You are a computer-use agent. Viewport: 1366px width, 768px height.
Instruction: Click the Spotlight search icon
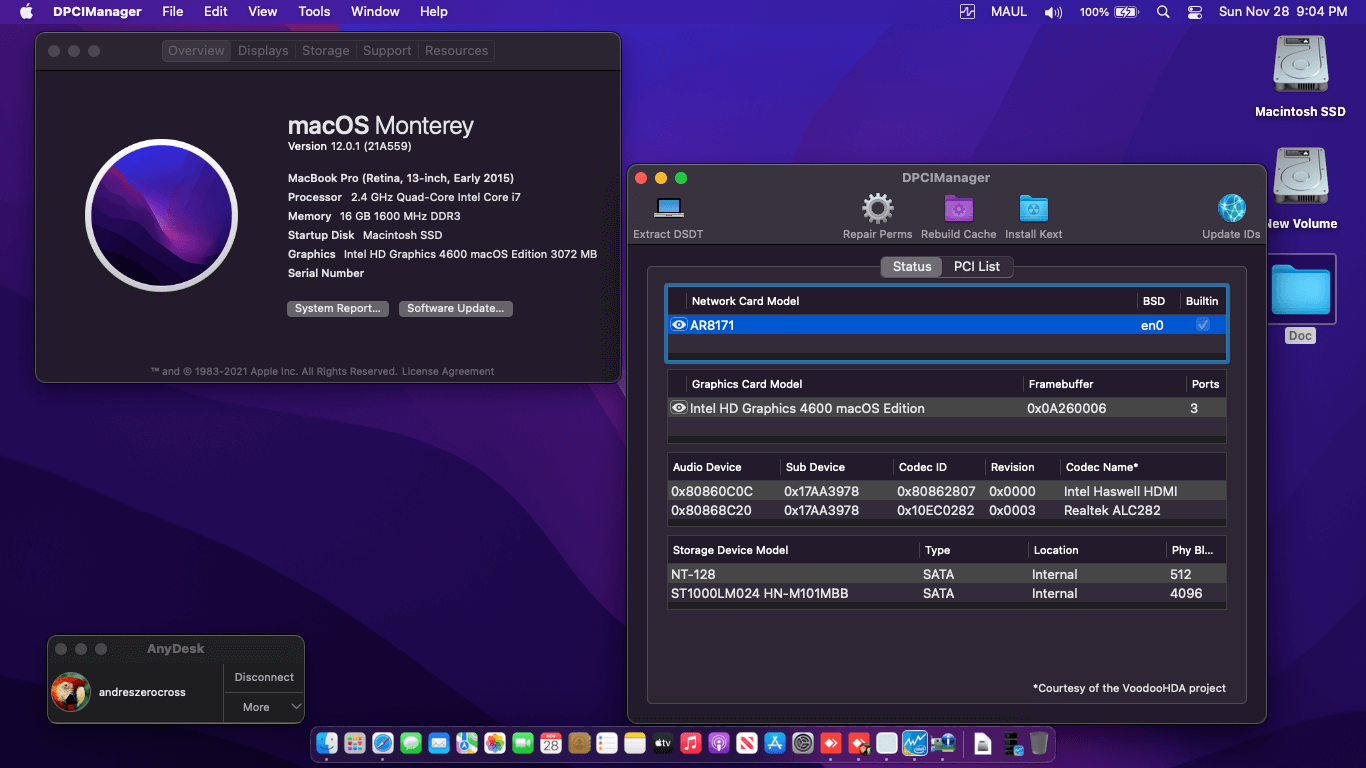coord(1163,12)
